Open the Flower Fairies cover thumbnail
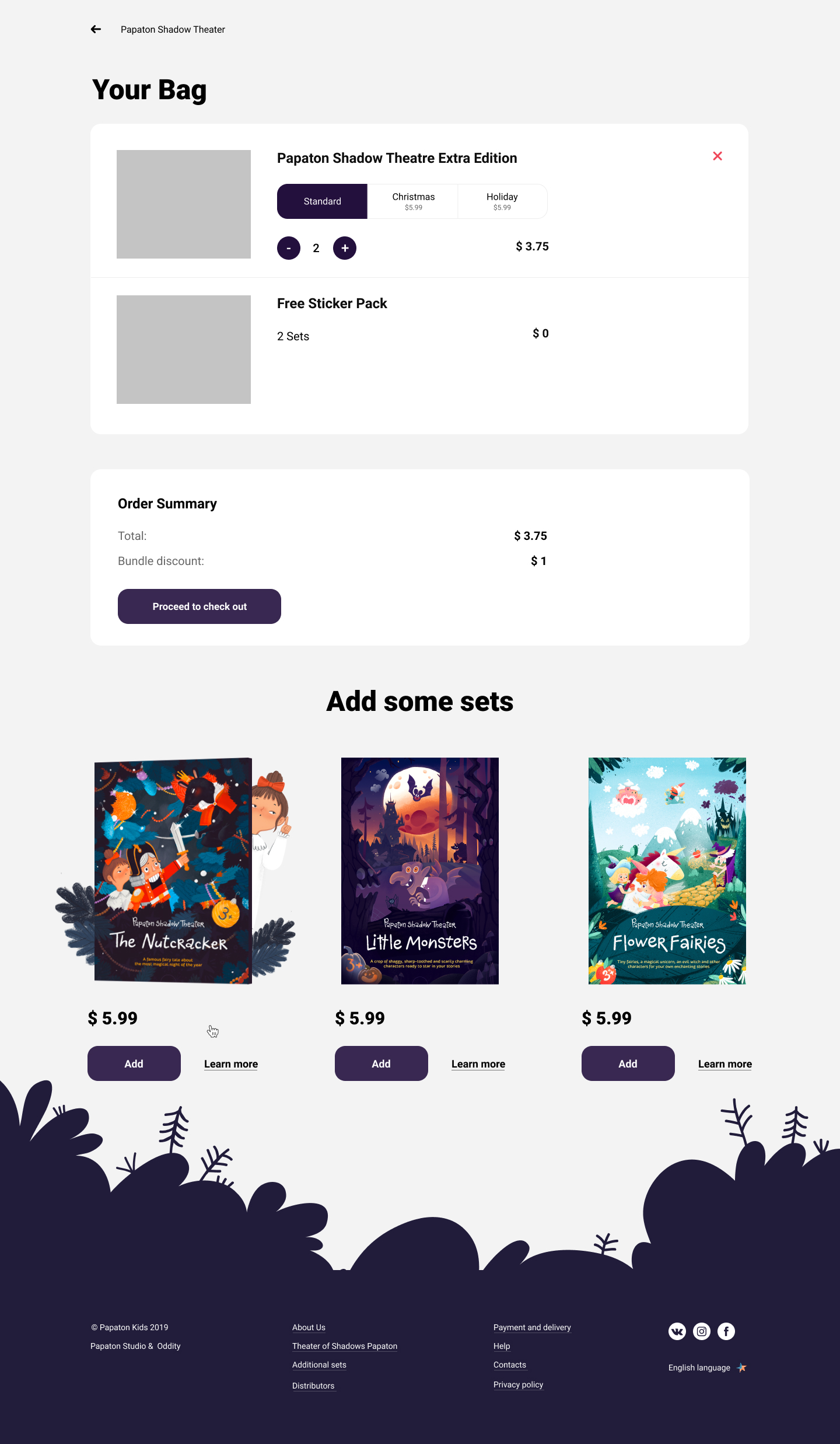Viewport: 840px width, 1444px height. [x=667, y=871]
